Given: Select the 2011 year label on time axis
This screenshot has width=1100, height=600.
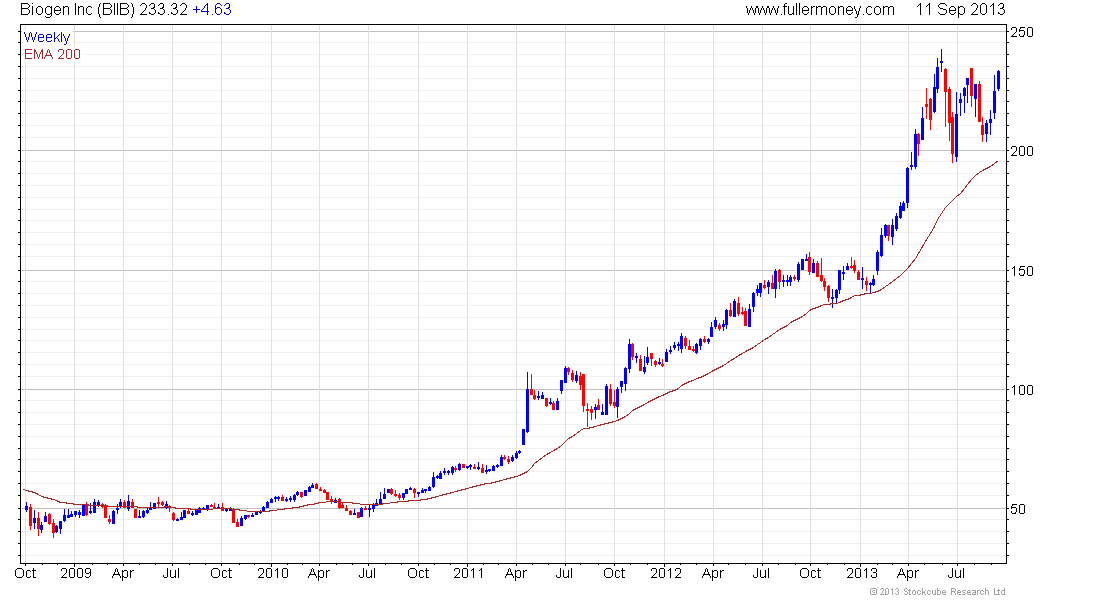Looking at the screenshot, I should coord(469,573).
